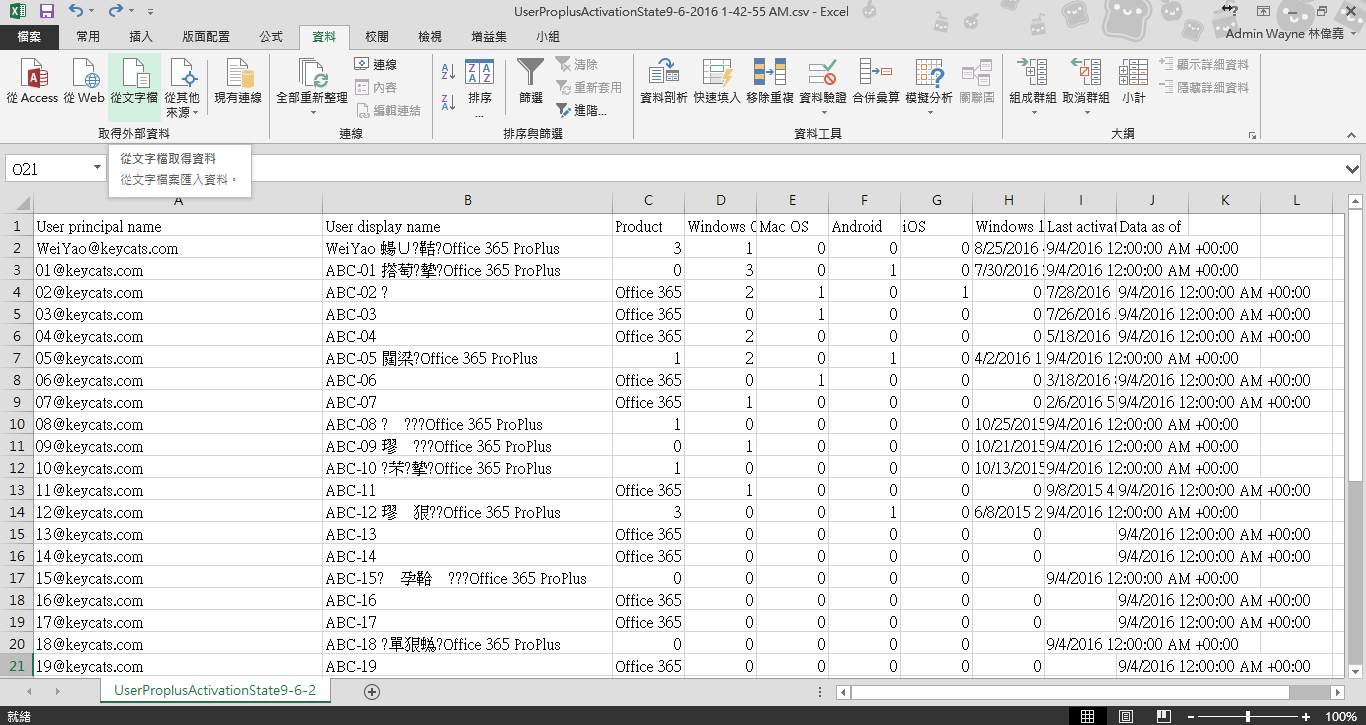Run 快速填入 flash fill

click(717, 82)
